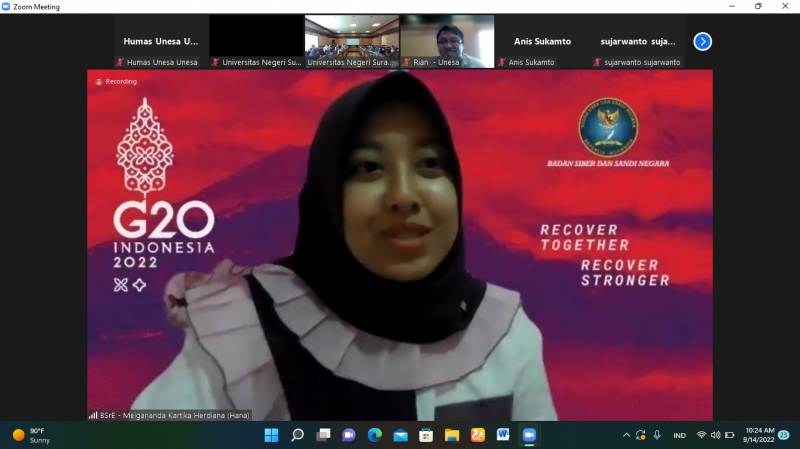Open the Chat app in taskbar
The image size is (800, 449).
tap(349, 435)
